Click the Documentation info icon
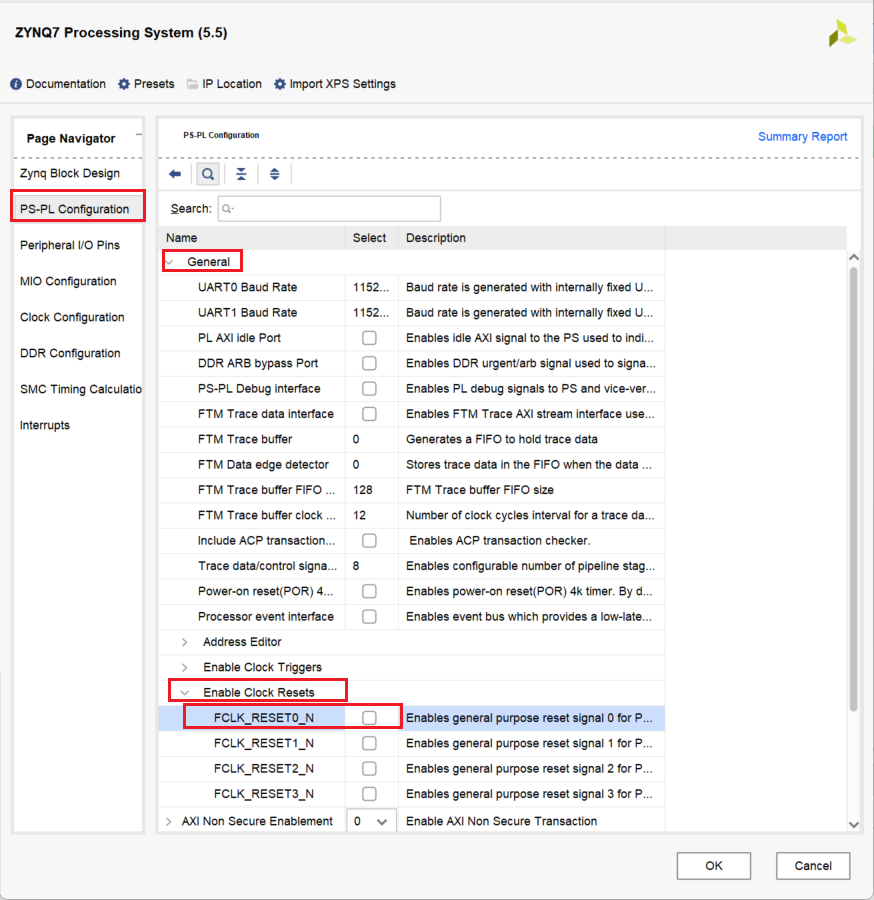874x900 pixels. (x=16, y=84)
